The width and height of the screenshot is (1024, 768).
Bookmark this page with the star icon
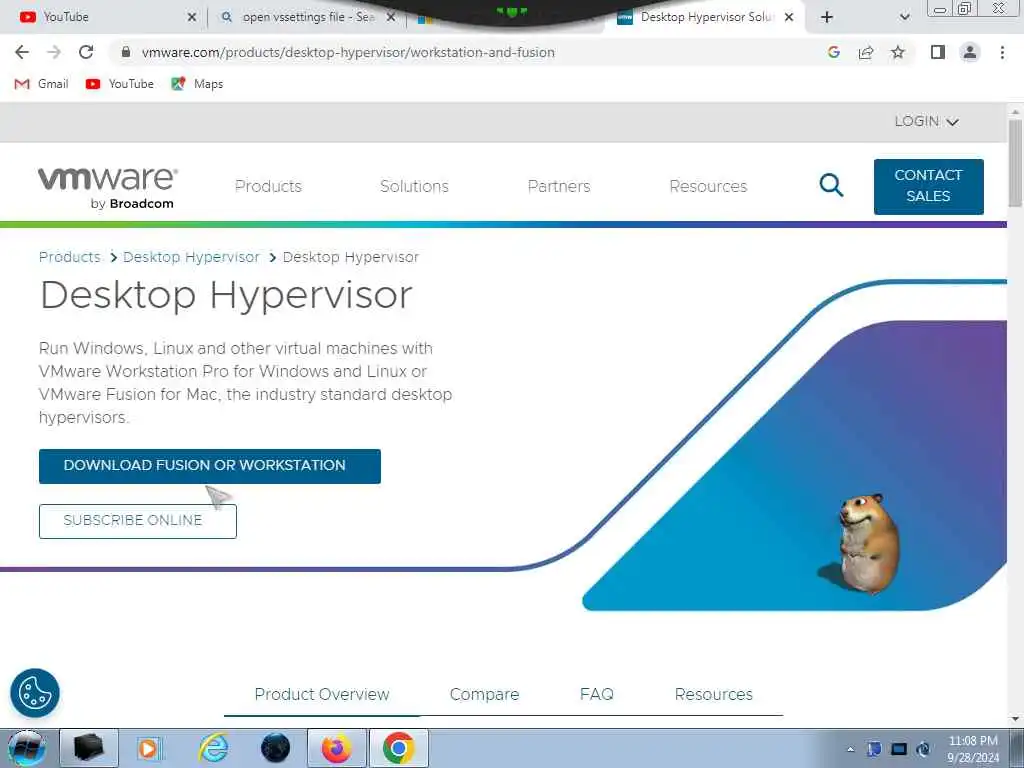coord(898,52)
